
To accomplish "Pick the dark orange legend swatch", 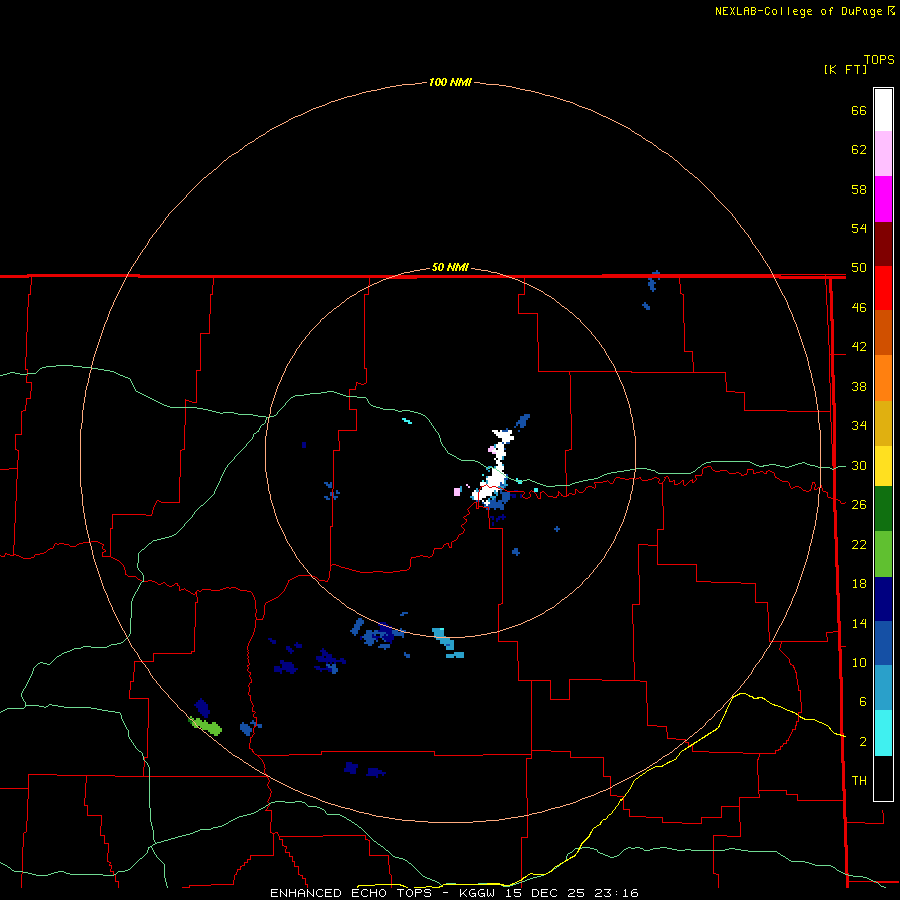I will [x=883, y=333].
